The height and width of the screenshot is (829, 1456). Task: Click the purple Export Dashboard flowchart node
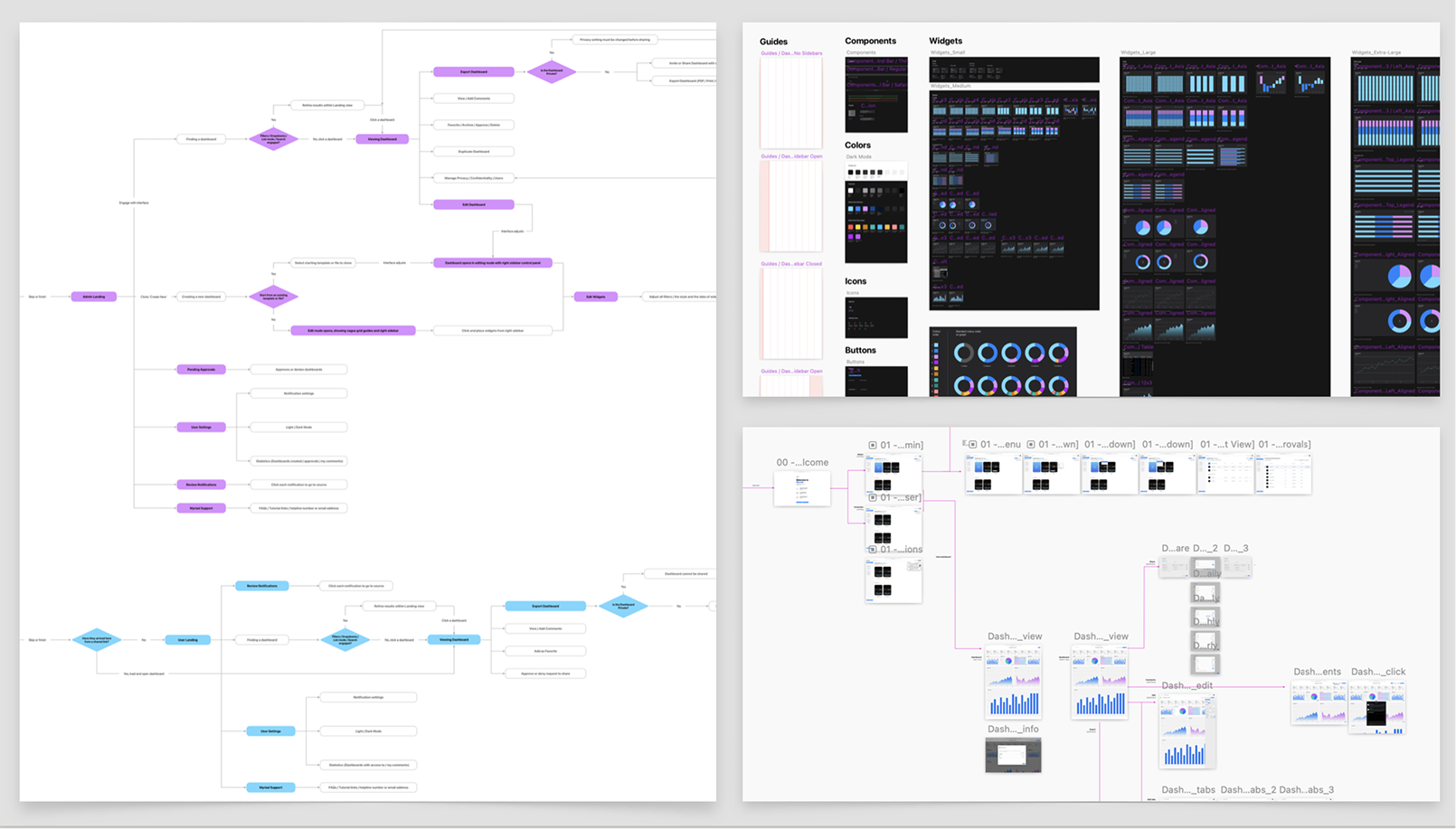point(473,71)
